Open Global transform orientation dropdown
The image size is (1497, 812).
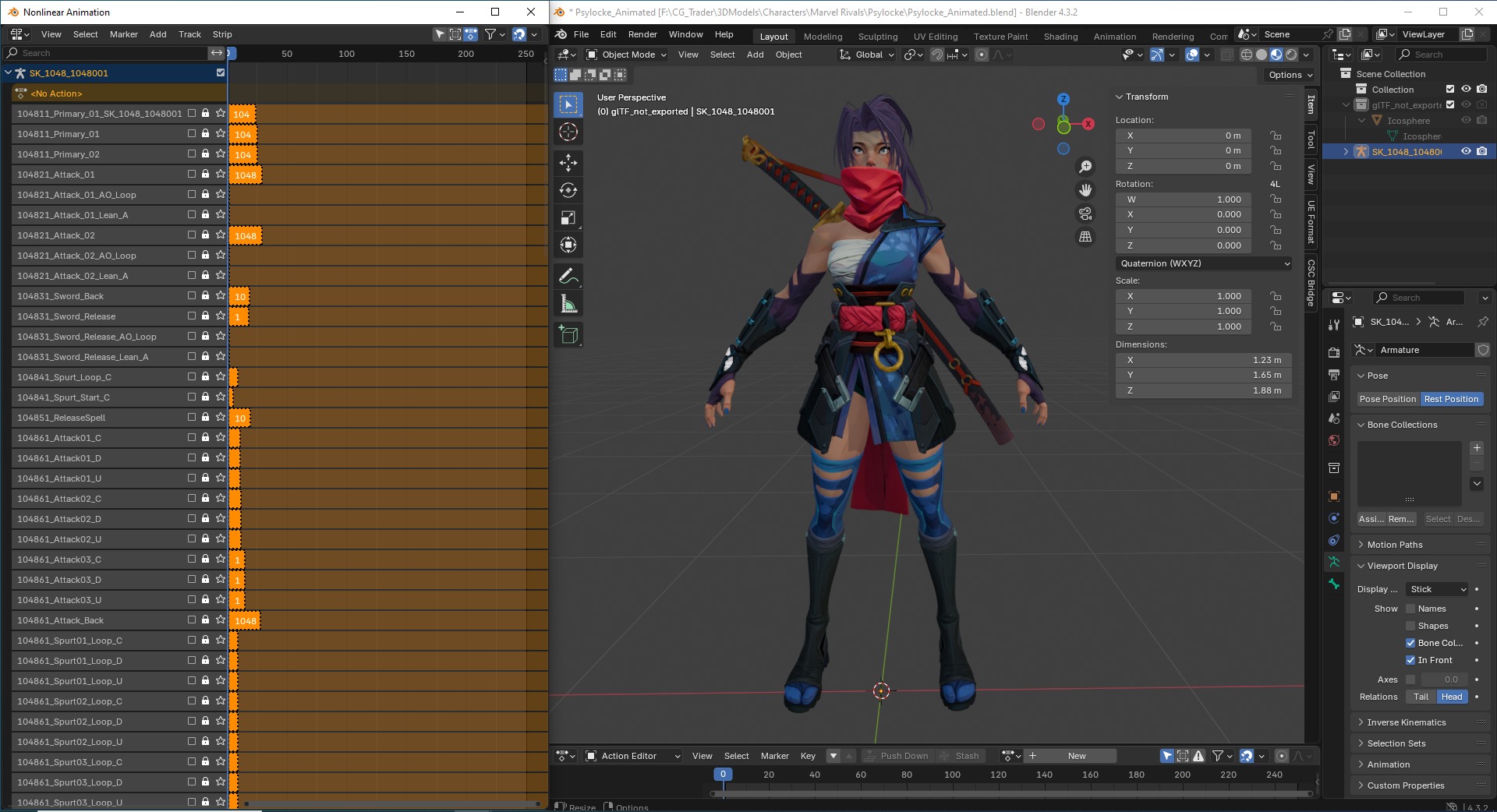click(x=867, y=55)
